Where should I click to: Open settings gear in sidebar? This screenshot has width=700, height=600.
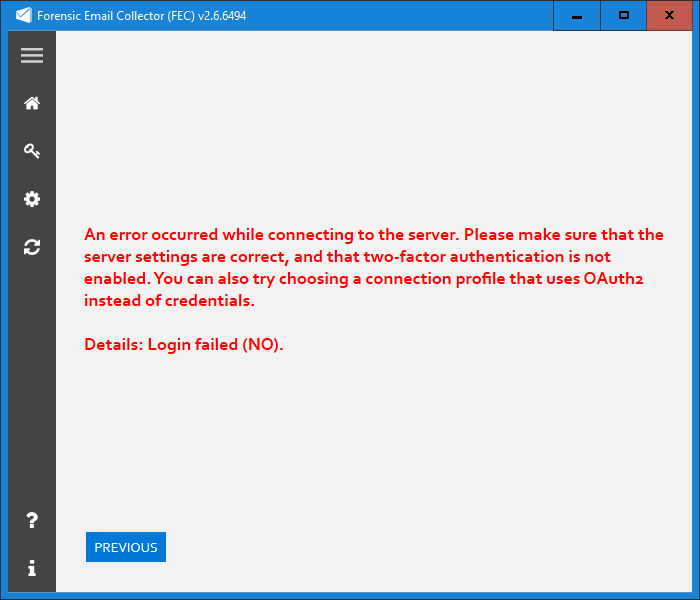(x=32, y=199)
